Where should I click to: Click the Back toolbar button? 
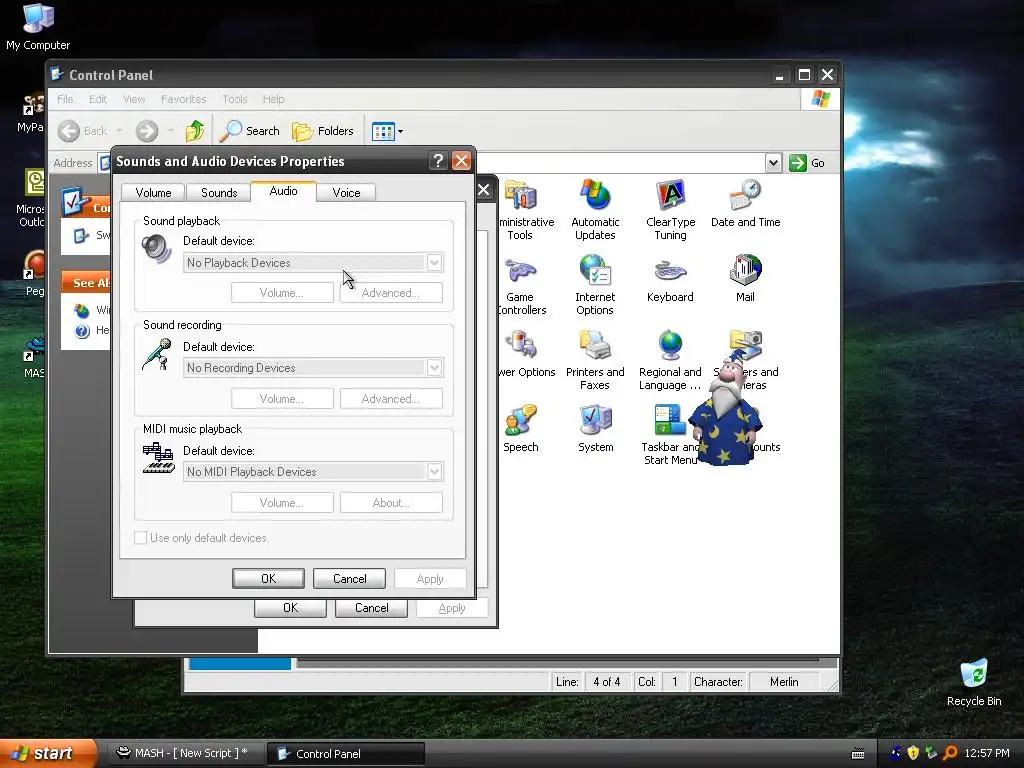[83, 131]
